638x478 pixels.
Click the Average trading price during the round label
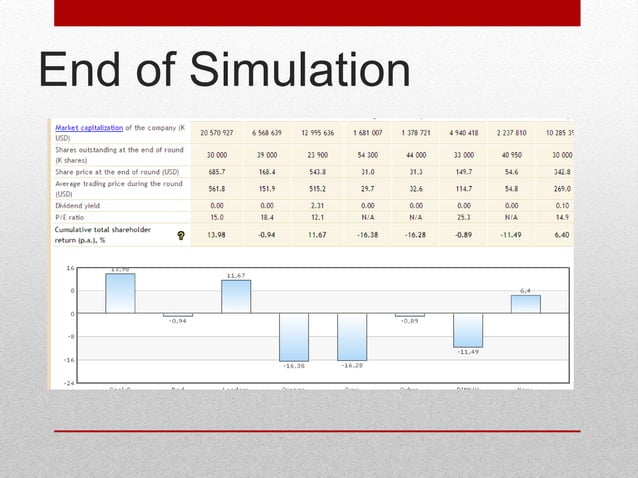click(119, 189)
